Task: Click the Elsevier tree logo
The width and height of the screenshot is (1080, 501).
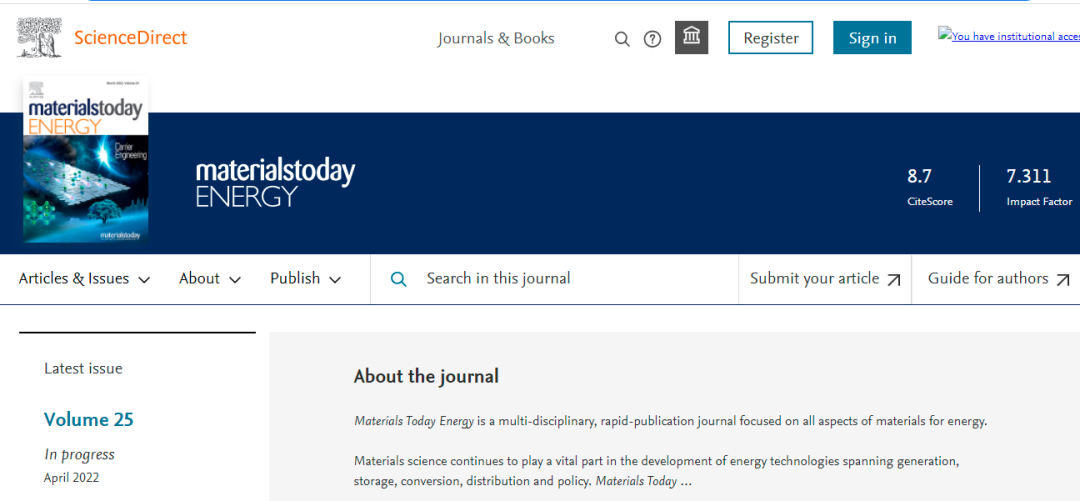Action: 39,37
